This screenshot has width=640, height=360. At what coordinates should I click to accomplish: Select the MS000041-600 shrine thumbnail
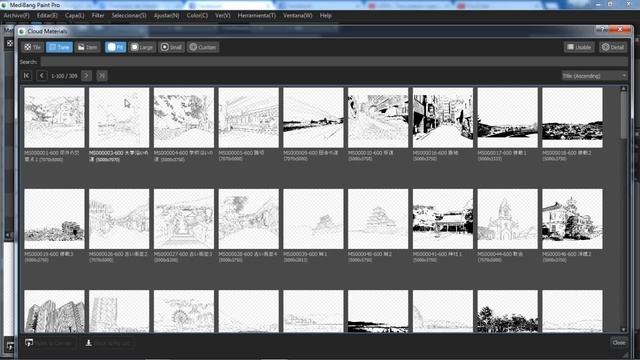[443, 219]
